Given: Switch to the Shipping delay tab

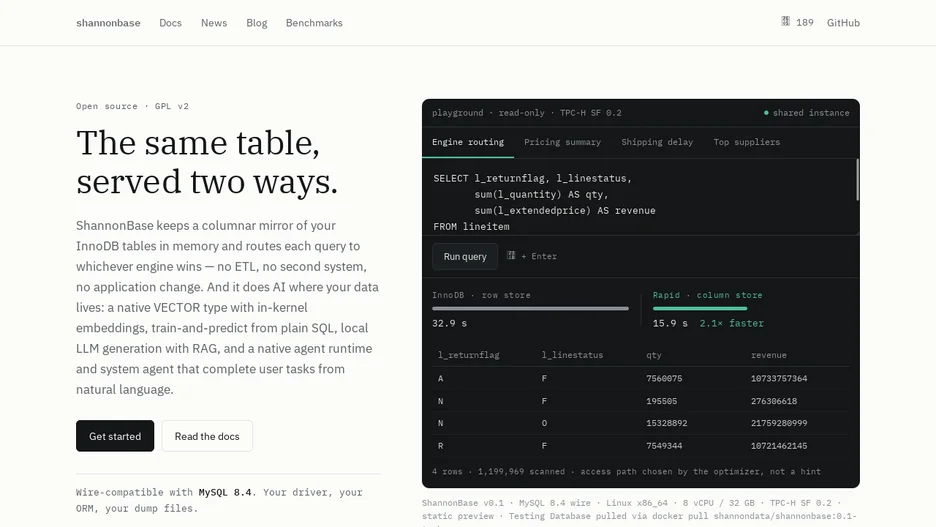Looking at the screenshot, I should coord(657,142).
